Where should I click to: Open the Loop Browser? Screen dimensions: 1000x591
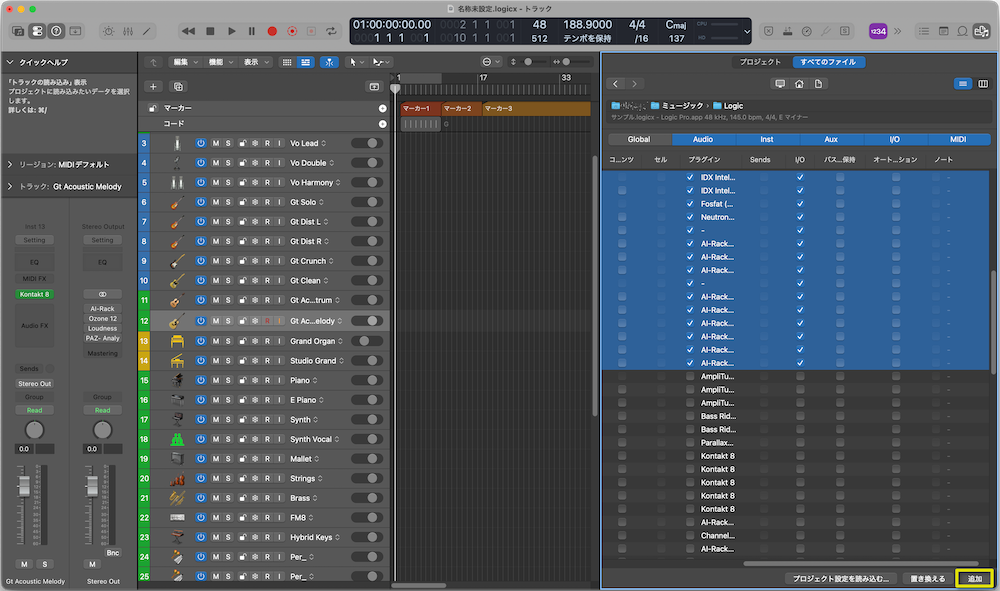962,31
